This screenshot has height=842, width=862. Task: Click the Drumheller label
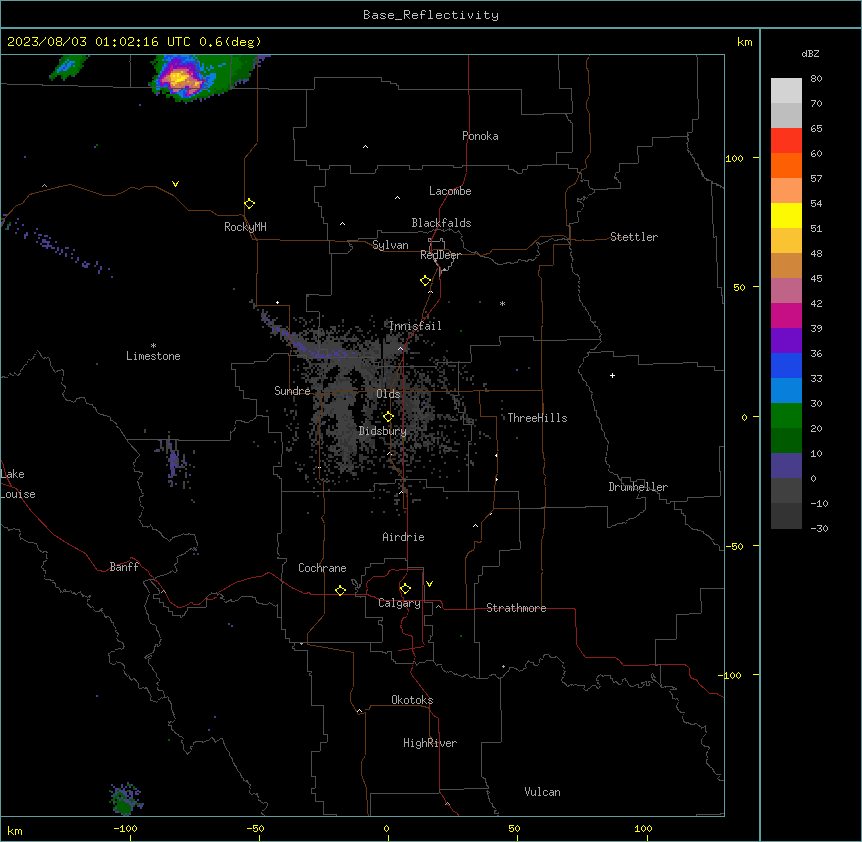tap(638, 487)
